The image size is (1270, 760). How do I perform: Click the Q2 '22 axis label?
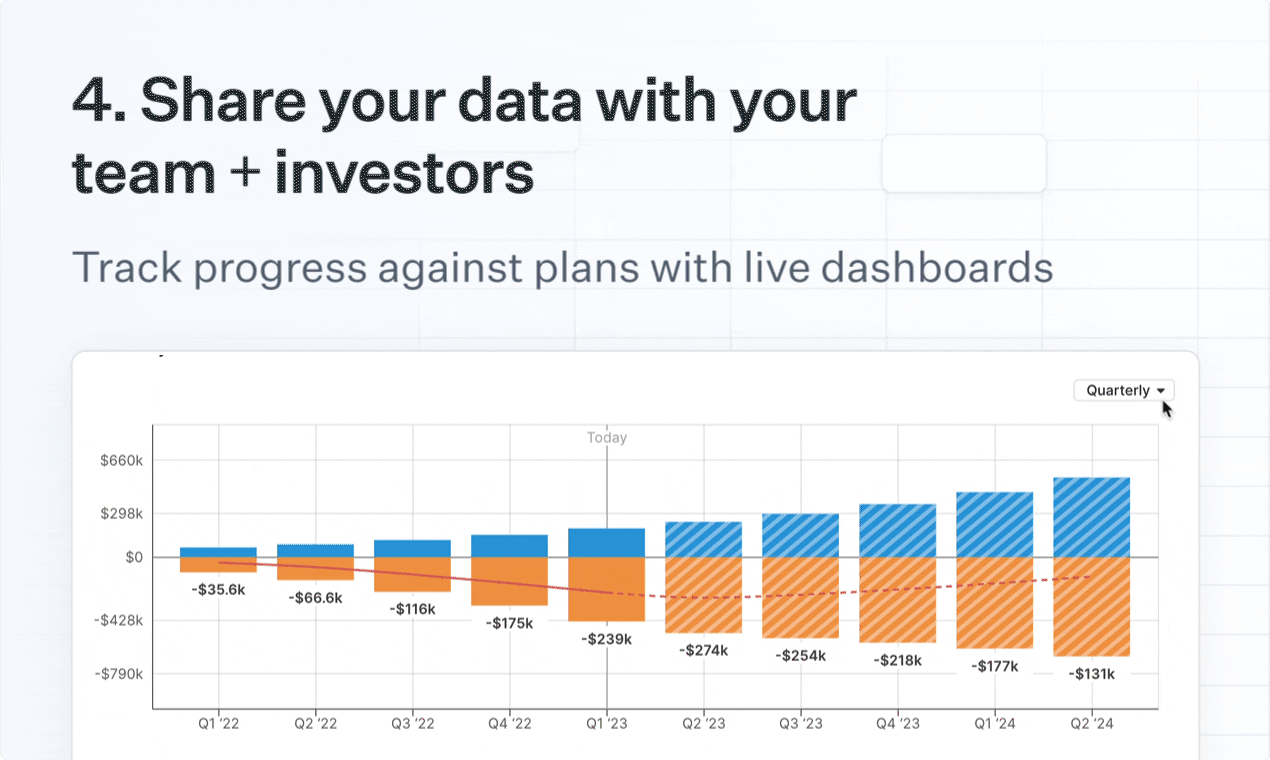click(315, 723)
